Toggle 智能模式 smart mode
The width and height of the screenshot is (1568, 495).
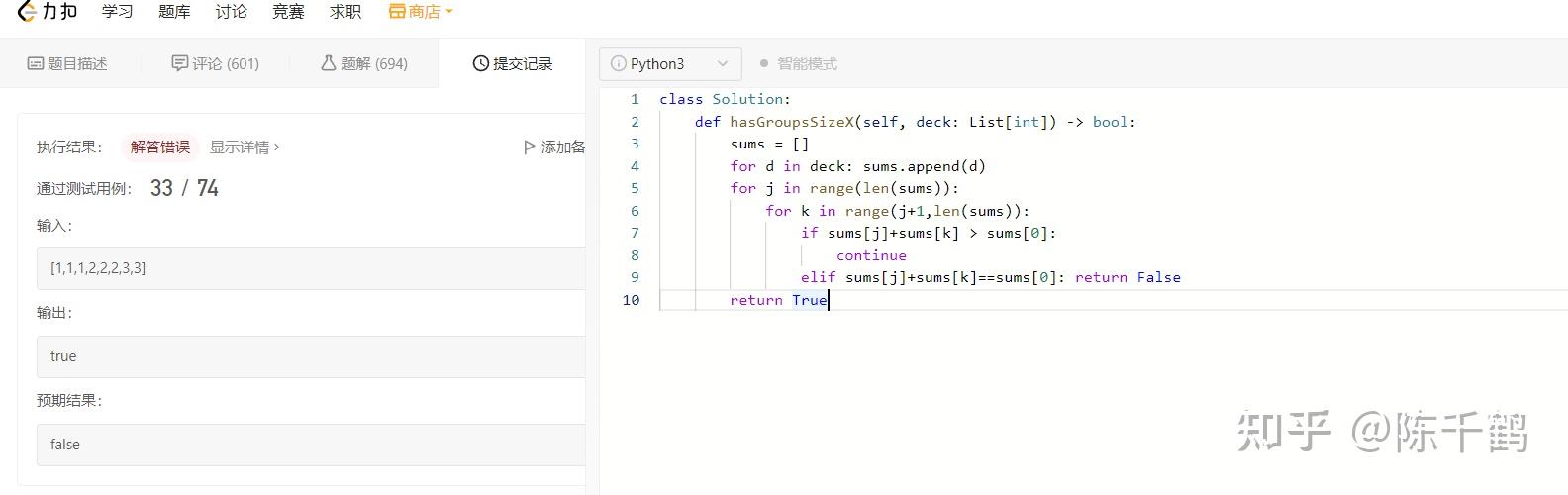[x=799, y=63]
